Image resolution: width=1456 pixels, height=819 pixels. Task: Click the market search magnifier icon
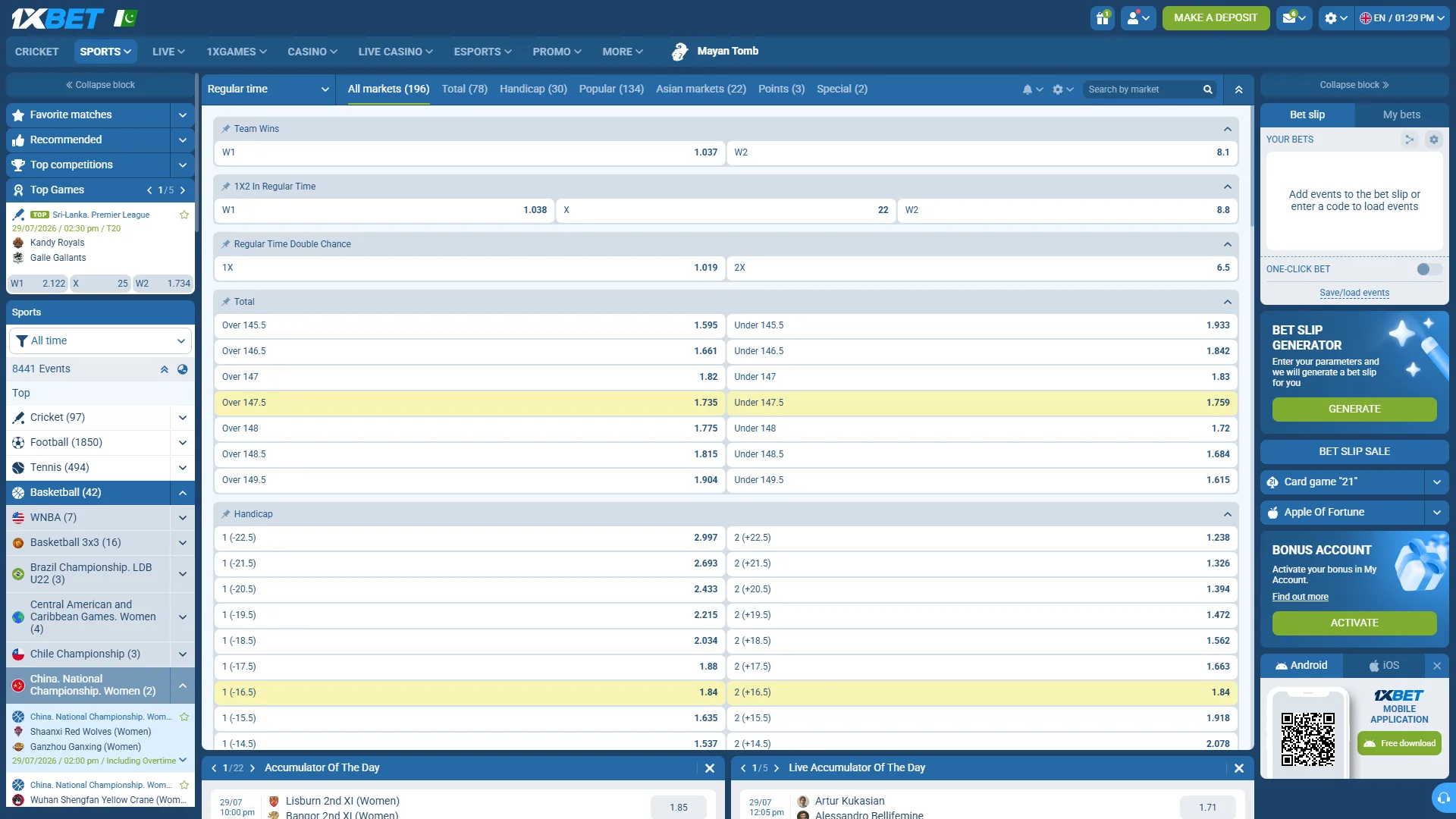[x=1208, y=89]
